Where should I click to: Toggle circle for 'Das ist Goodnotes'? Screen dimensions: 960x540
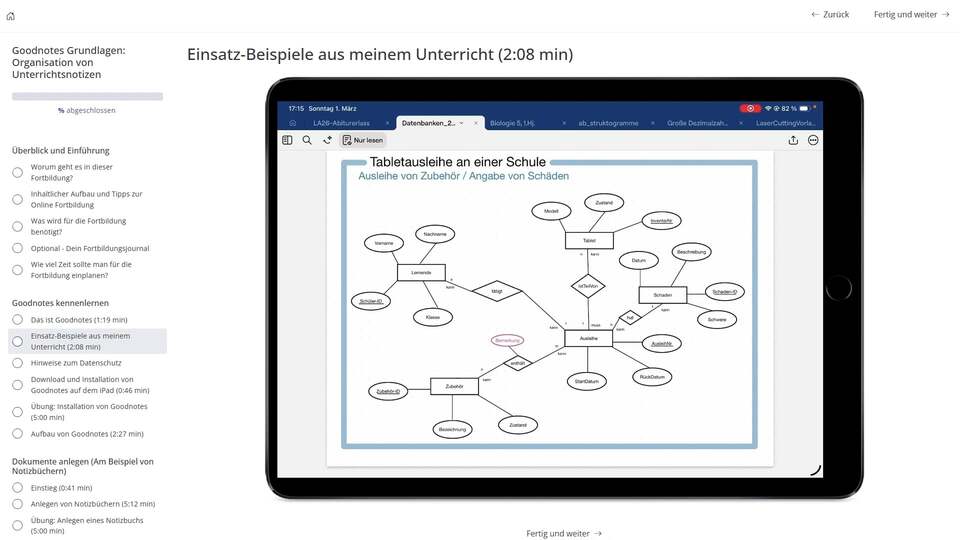click(x=18, y=320)
